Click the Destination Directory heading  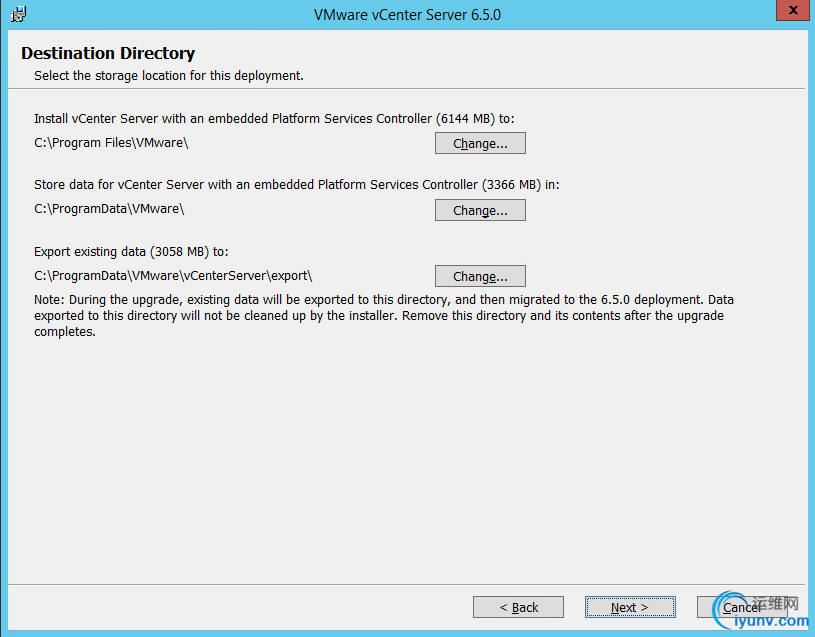coord(108,54)
